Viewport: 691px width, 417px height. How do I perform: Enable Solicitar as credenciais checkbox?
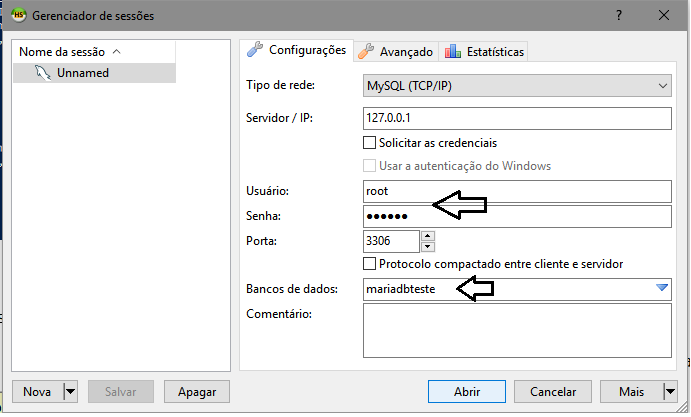pos(371,143)
